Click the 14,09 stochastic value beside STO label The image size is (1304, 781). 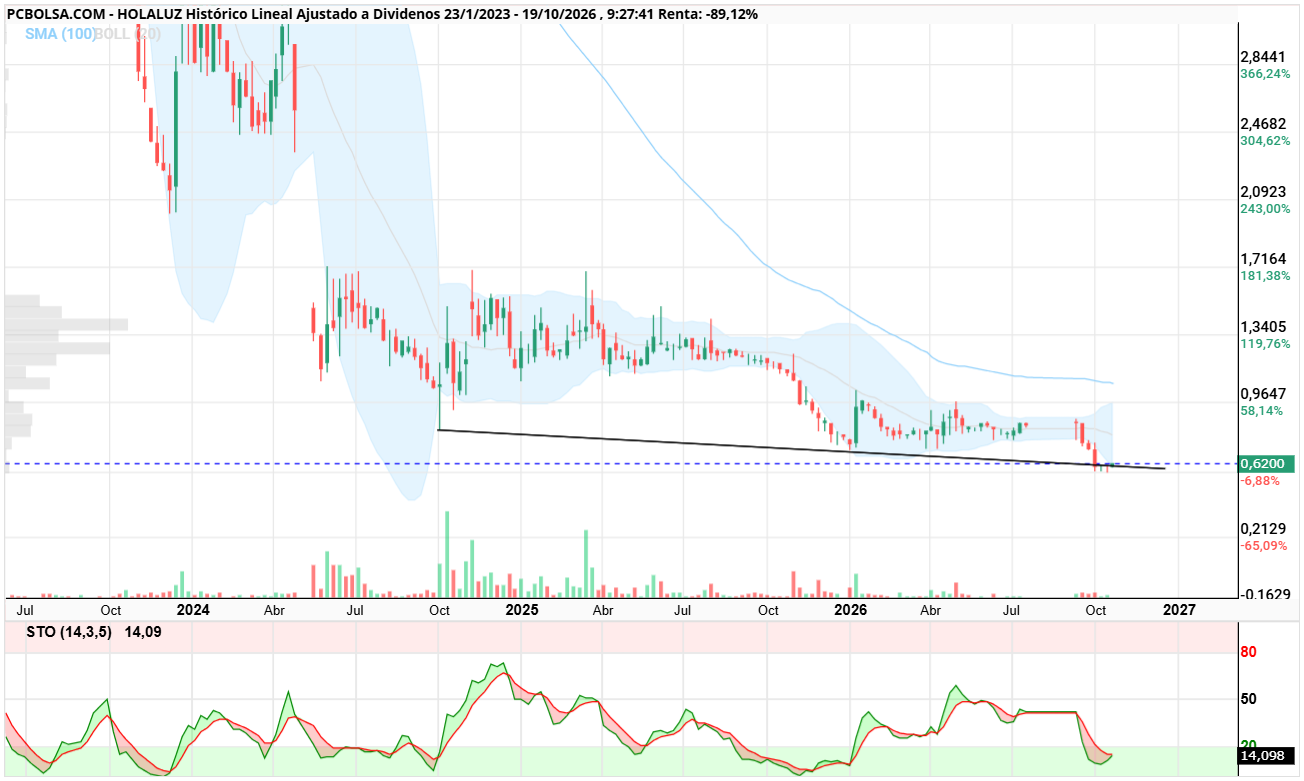click(143, 632)
